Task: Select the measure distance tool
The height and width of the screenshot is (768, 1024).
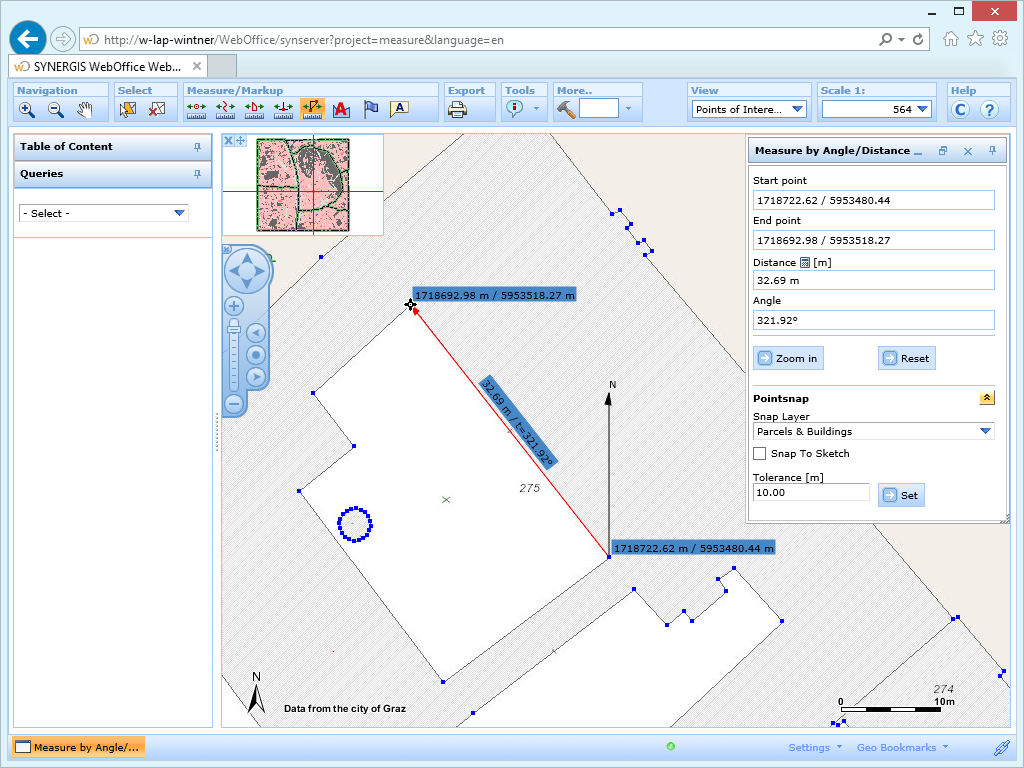Action: (225, 110)
